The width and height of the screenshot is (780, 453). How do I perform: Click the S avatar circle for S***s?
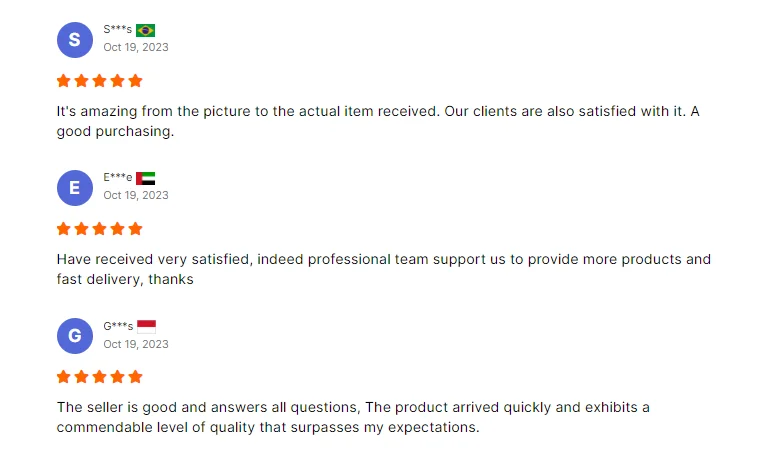tap(74, 39)
